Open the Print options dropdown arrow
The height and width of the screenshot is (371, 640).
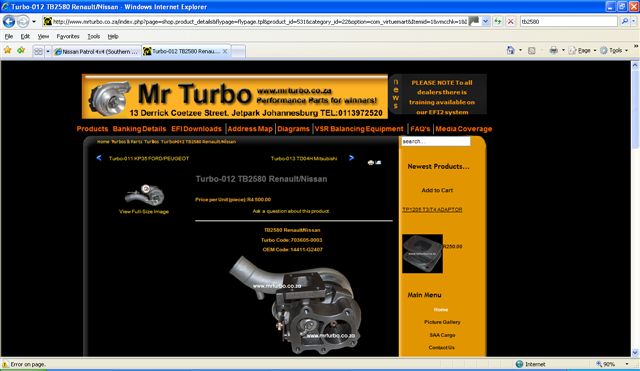click(x=563, y=50)
